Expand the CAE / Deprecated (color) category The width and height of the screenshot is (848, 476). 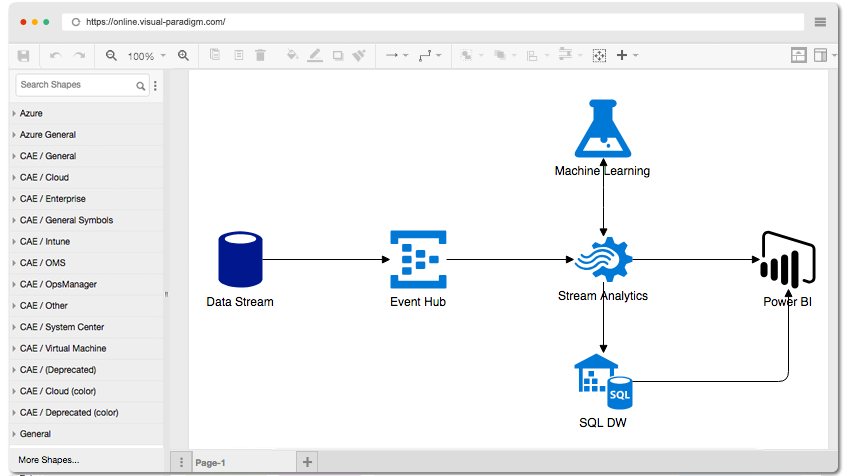[x=87, y=413]
